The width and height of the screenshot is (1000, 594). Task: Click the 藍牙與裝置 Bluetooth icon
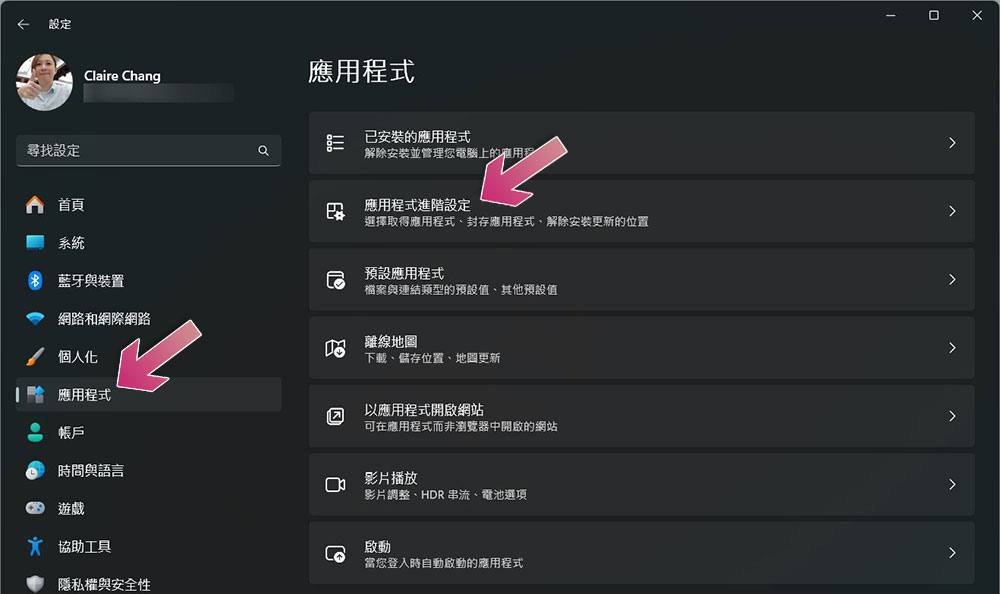pyautogui.click(x=35, y=281)
